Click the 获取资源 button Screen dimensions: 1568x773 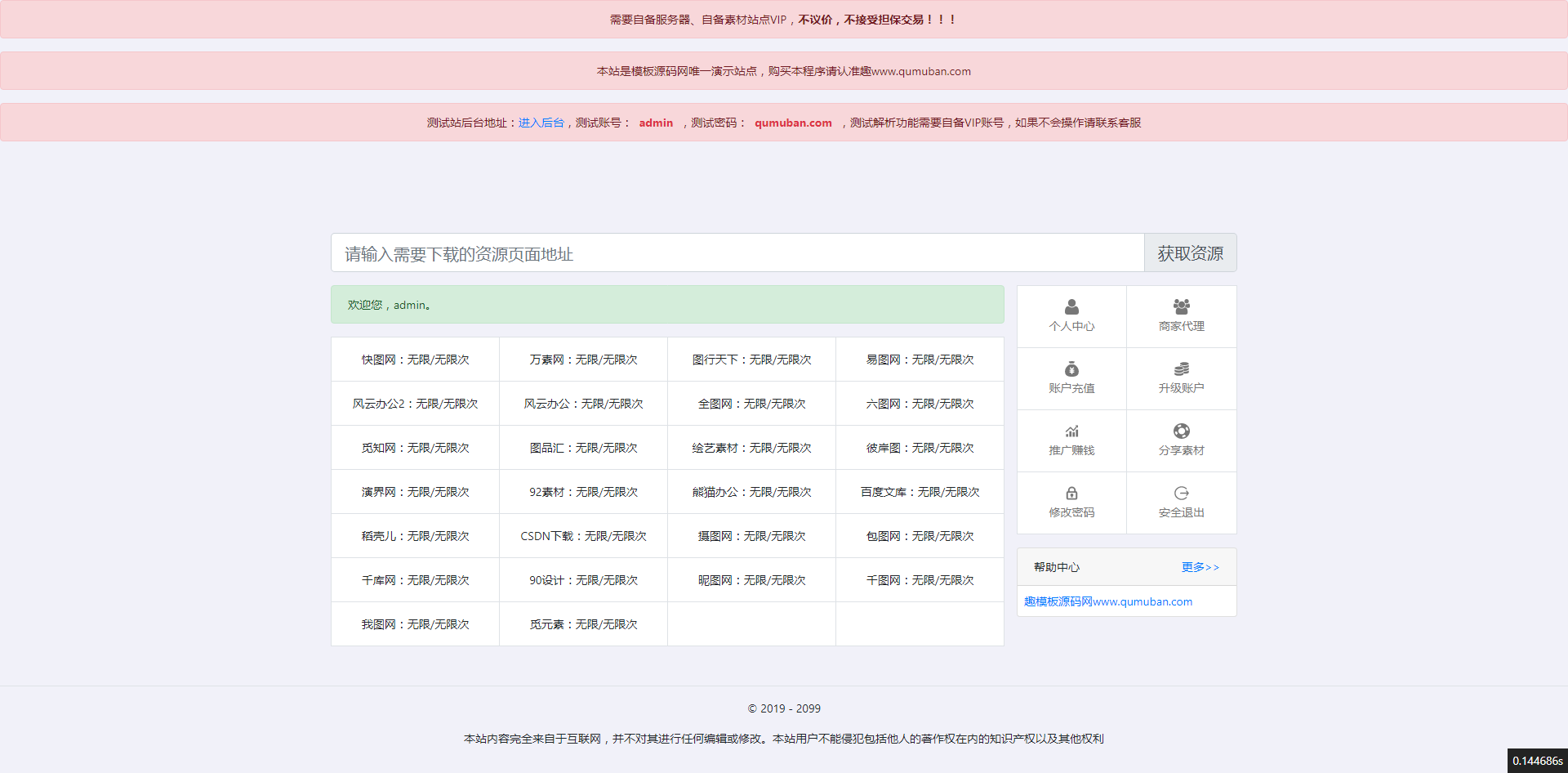pyautogui.click(x=1190, y=253)
